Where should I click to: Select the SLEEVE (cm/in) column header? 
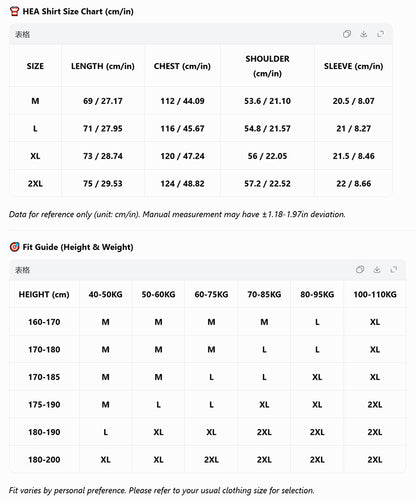[353, 66]
